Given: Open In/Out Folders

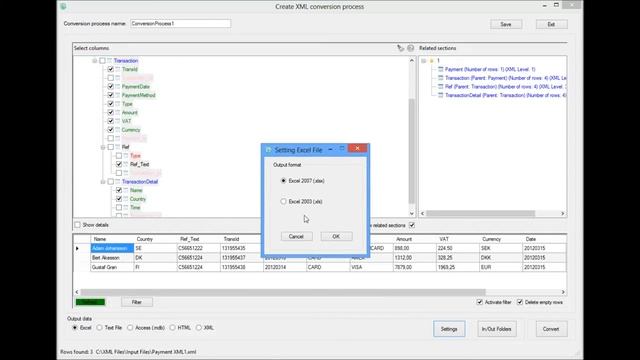Looking at the screenshot, I should (x=497, y=329).
